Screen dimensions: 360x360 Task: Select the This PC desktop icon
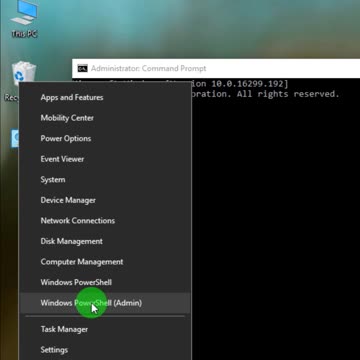point(24,19)
